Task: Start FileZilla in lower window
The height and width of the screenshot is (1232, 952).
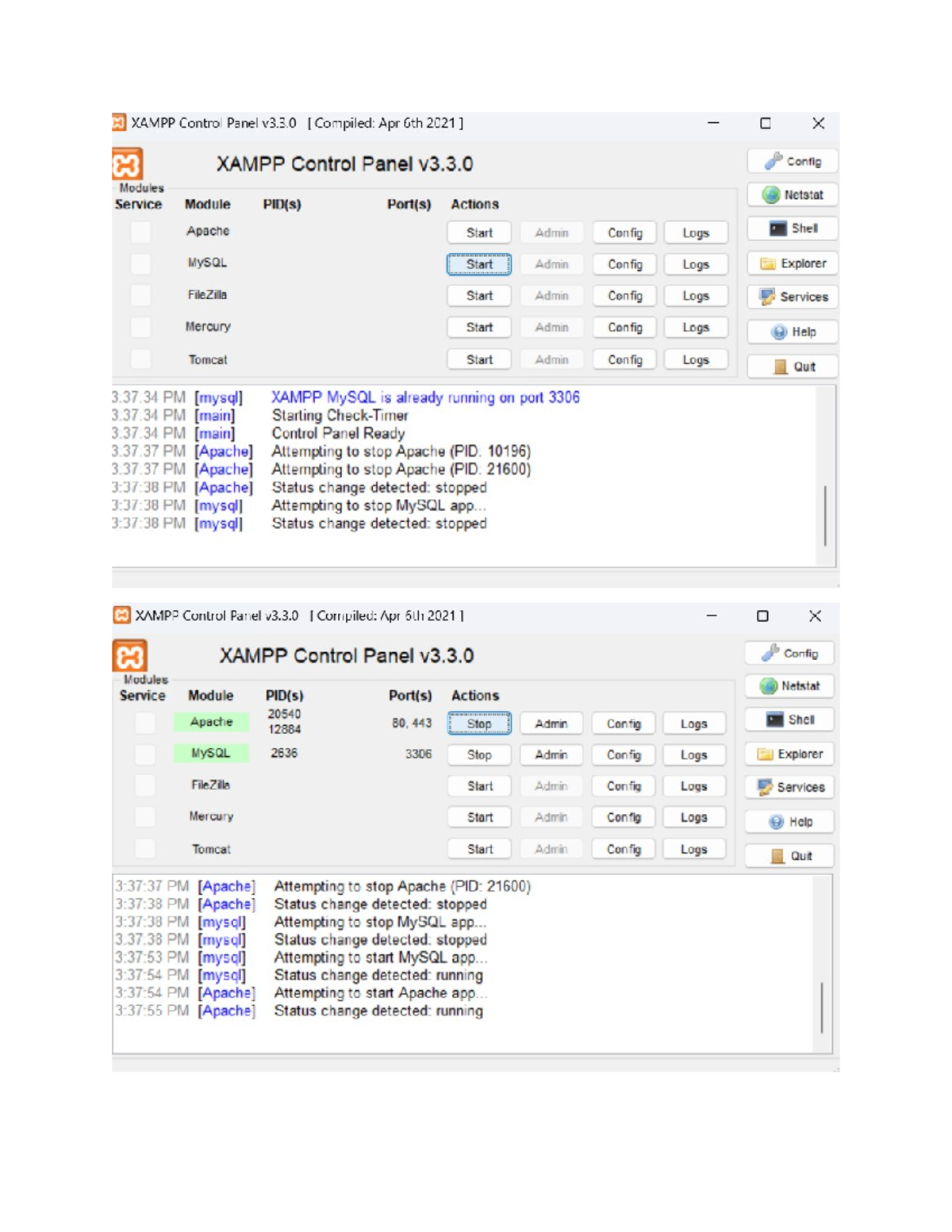Action: click(479, 786)
